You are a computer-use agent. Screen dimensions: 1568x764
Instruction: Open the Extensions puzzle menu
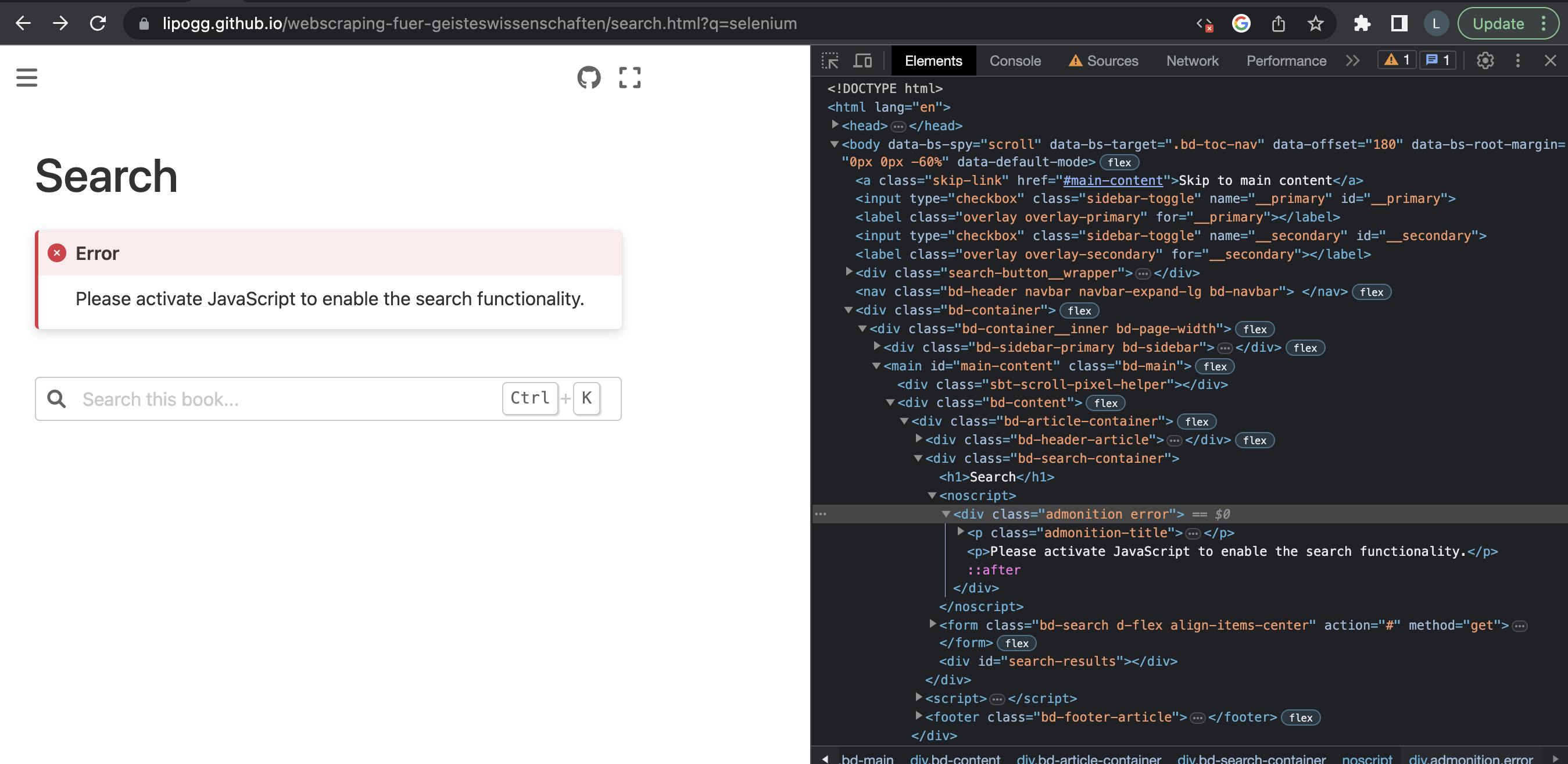point(1362,24)
